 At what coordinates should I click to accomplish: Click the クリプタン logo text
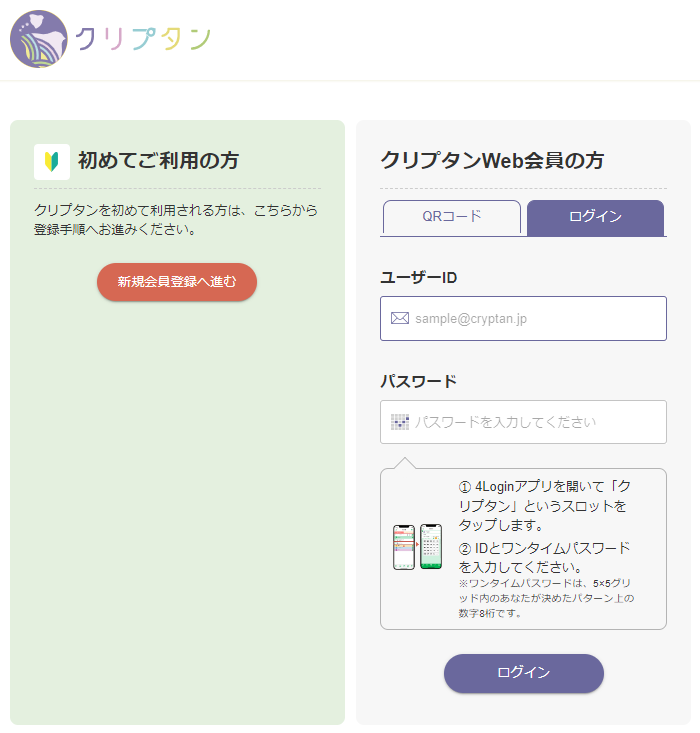(143, 39)
